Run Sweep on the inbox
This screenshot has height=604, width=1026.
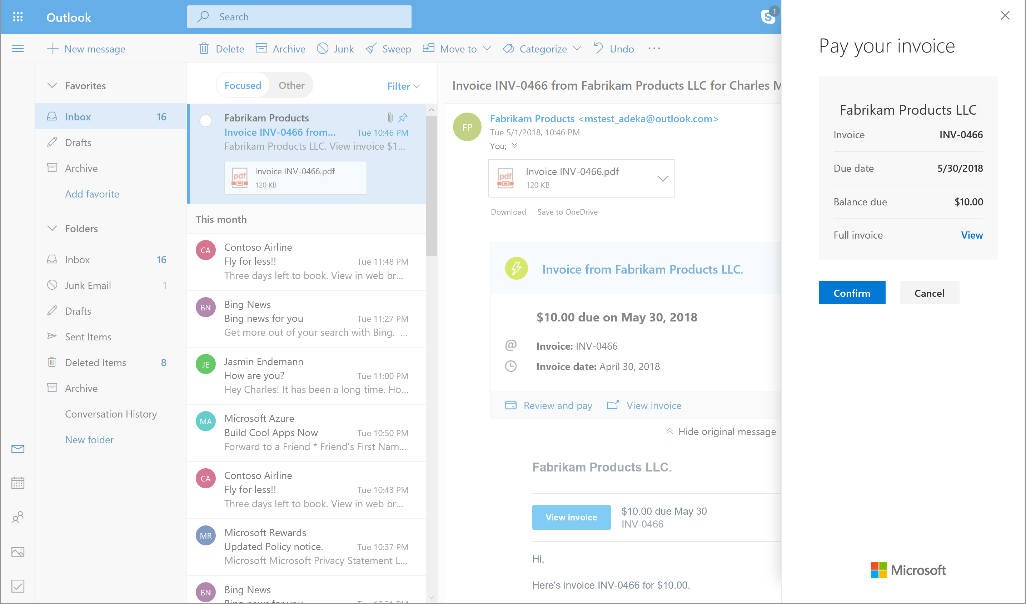[x=388, y=48]
